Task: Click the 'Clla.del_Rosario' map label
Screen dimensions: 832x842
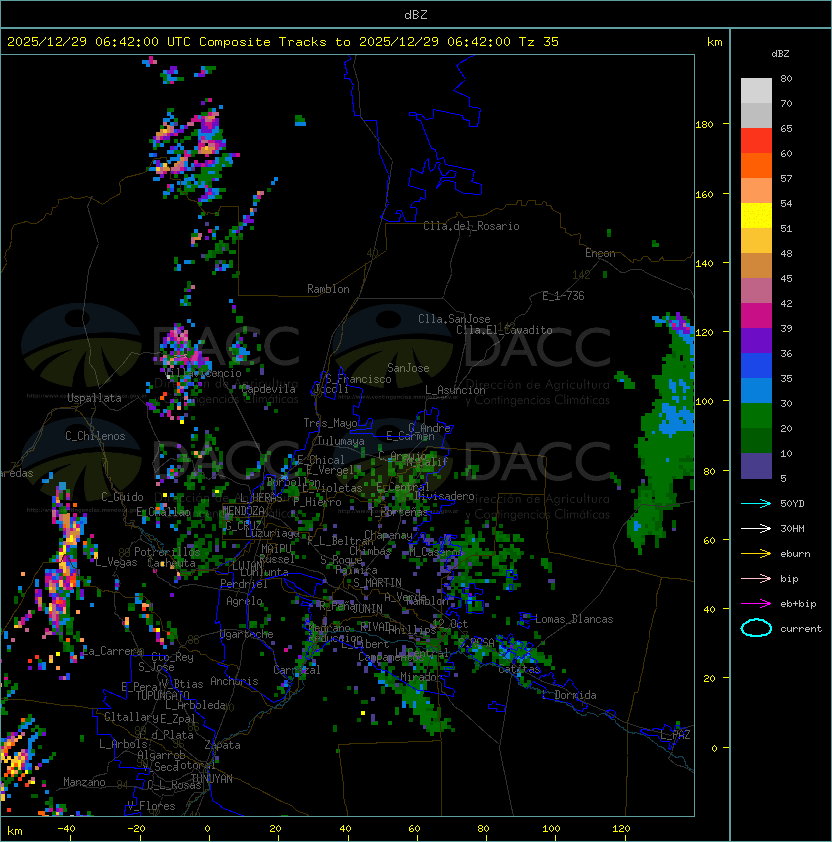Action: (x=471, y=226)
